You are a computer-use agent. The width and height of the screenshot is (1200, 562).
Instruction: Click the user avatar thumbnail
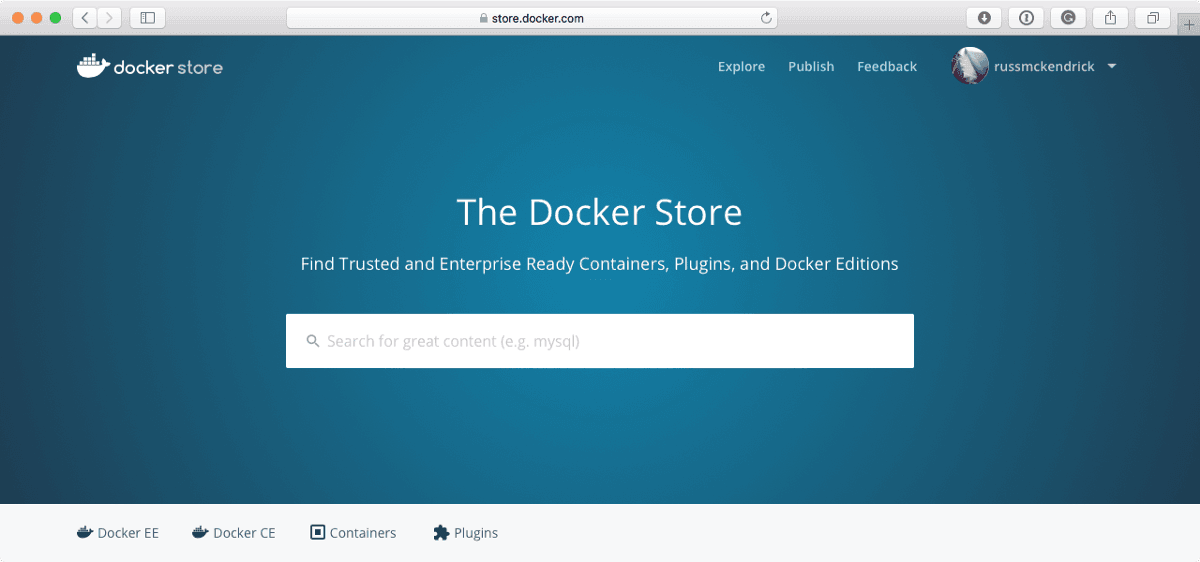(x=969, y=66)
